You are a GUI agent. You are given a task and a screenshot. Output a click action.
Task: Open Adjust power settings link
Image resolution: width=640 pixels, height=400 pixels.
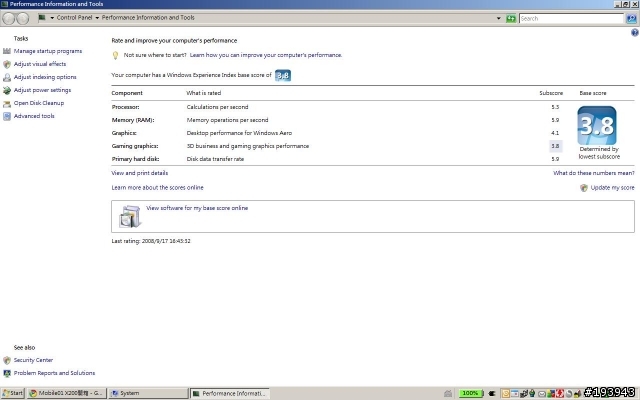[42, 90]
